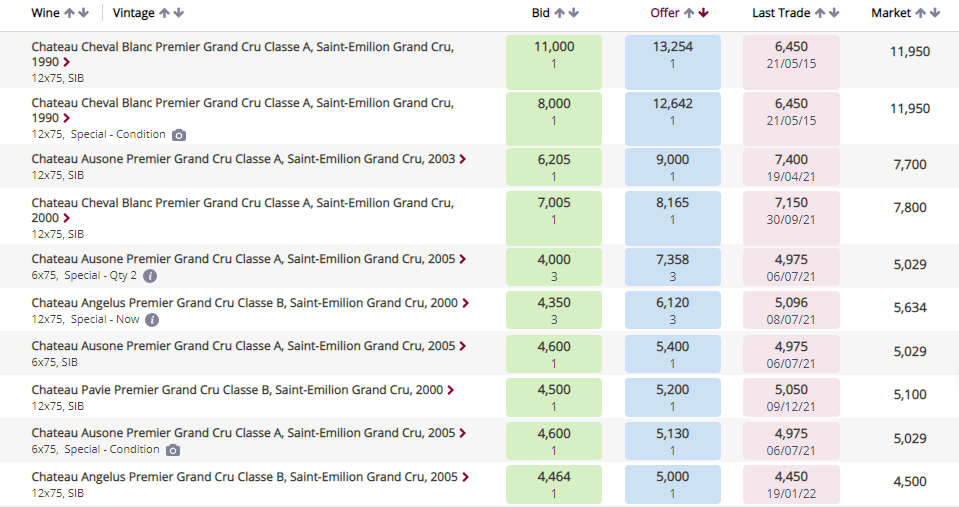Click info icon beside Special - Now
This screenshot has height=507, width=959.
152,320
